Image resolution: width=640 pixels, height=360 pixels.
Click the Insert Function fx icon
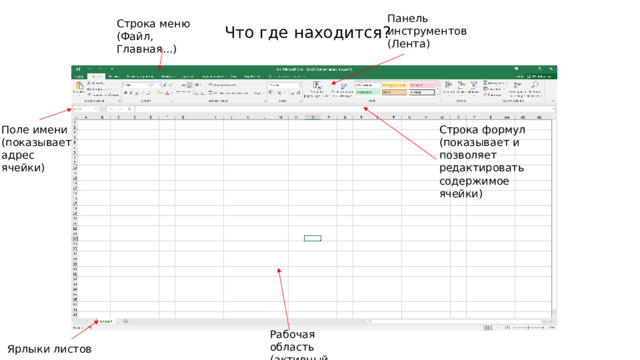tap(129, 109)
